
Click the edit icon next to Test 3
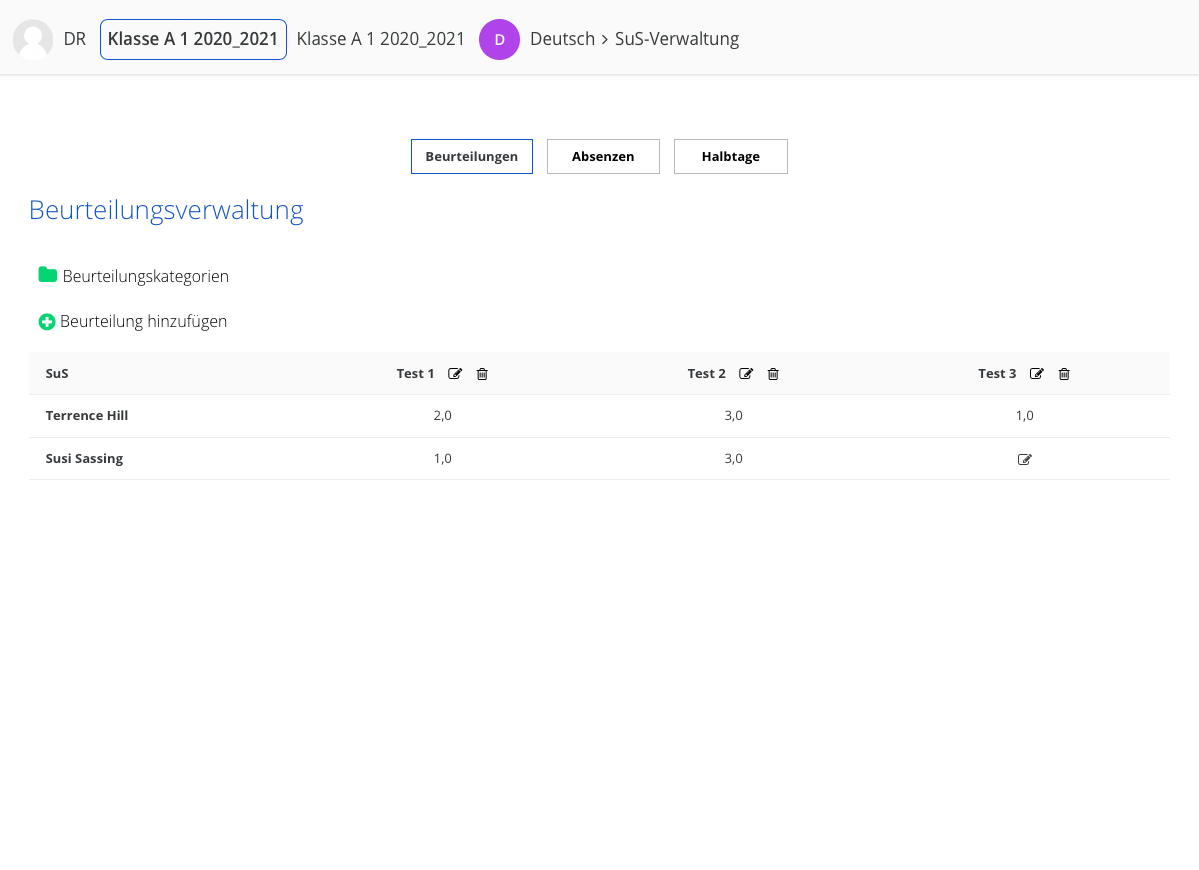tap(1037, 374)
